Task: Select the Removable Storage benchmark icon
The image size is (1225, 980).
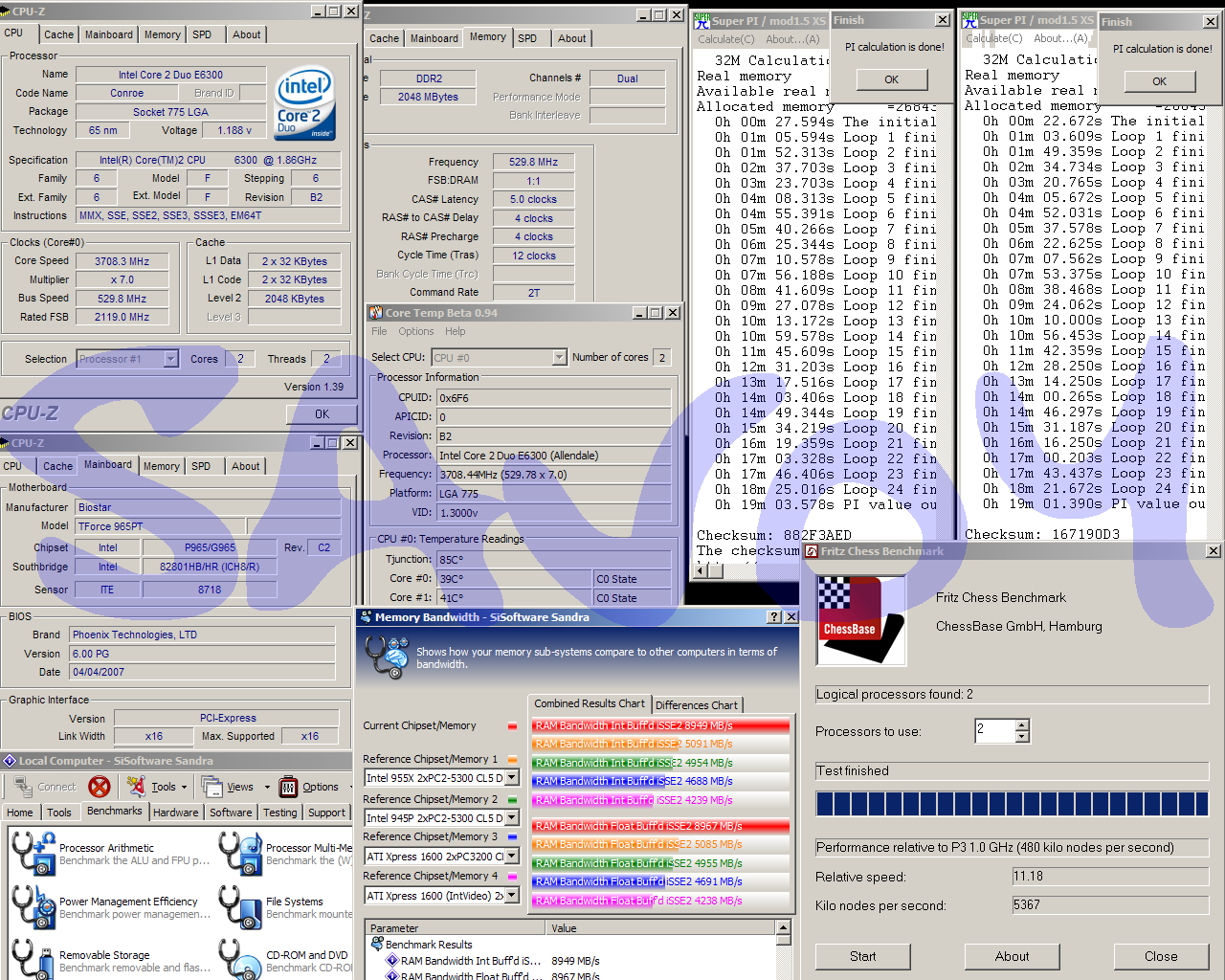Action: click(x=33, y=959)
